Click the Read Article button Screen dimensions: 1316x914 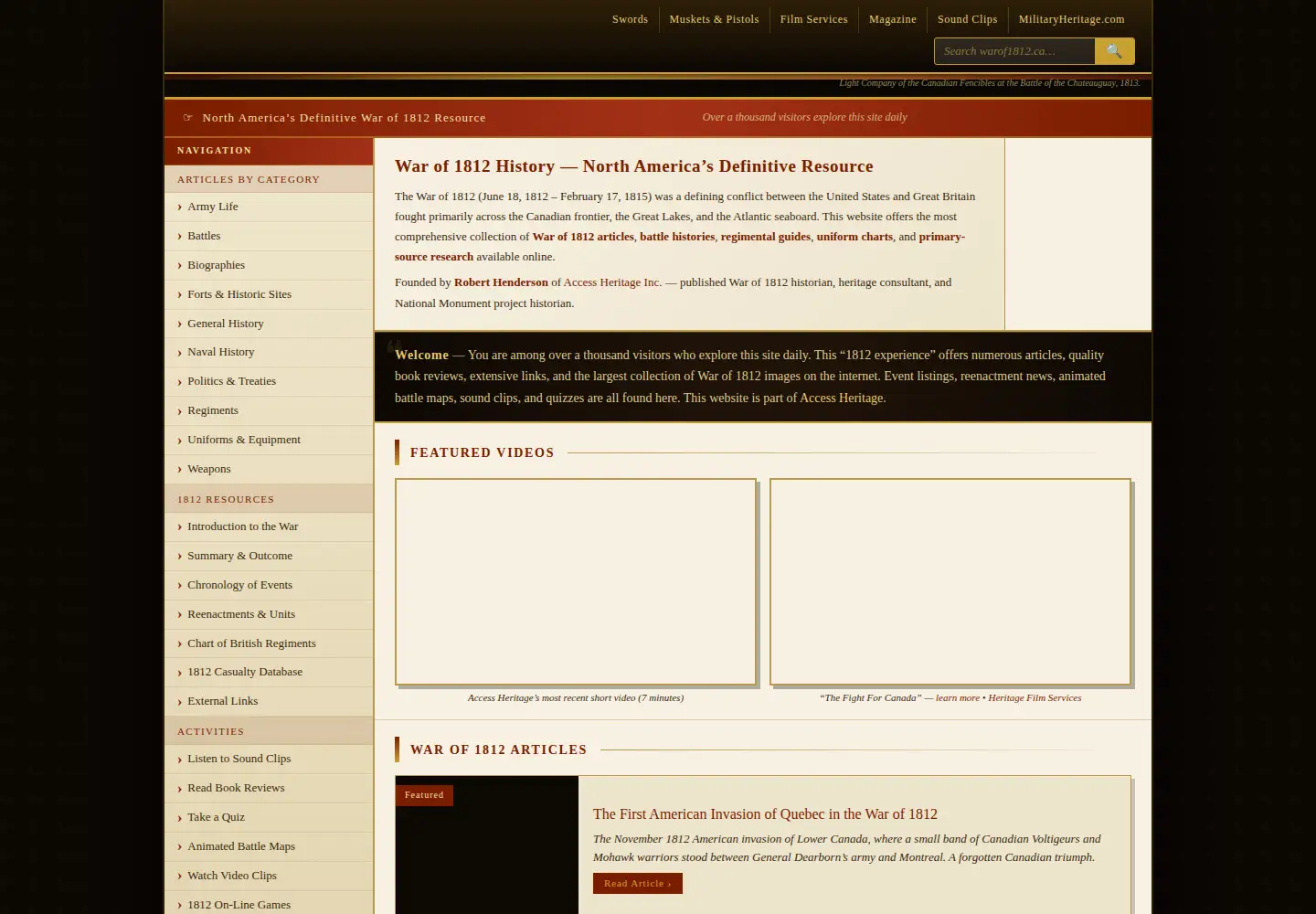pyautogui.click(x=638, y=884)
